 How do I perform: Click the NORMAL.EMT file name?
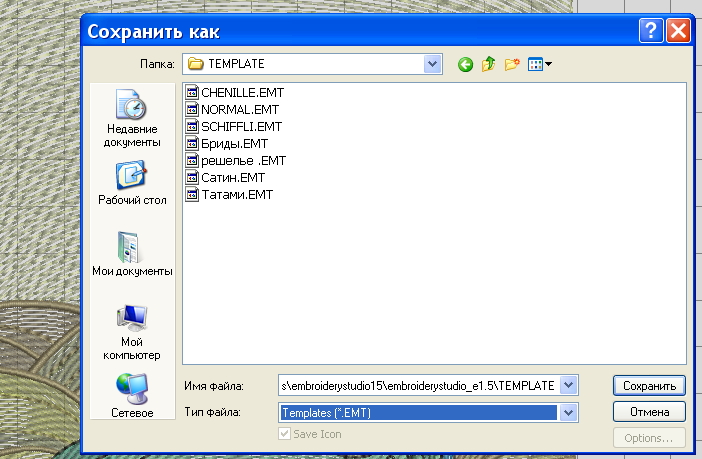[x=240, y=110]
